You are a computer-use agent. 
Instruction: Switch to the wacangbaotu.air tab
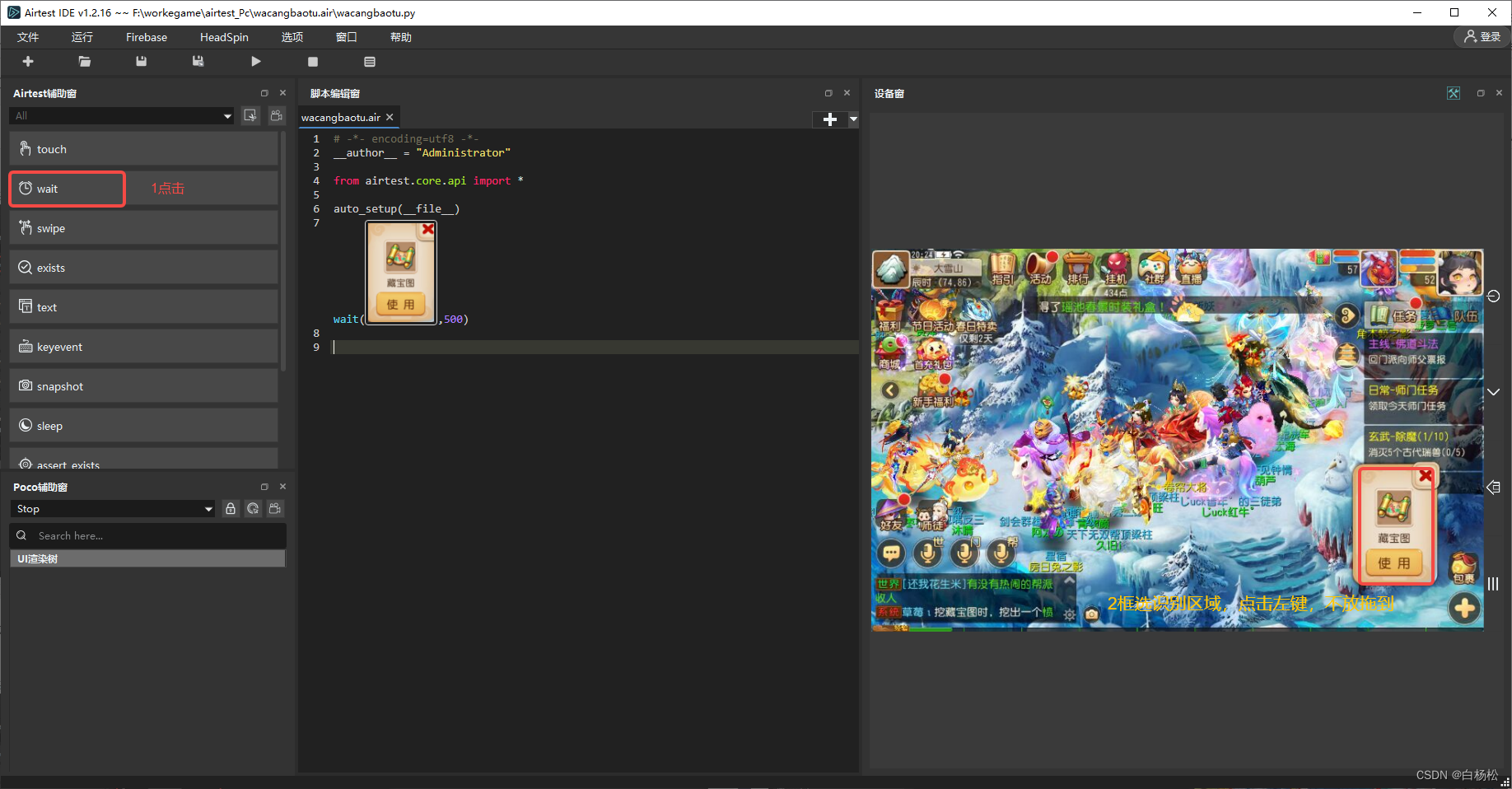(341, 118)
